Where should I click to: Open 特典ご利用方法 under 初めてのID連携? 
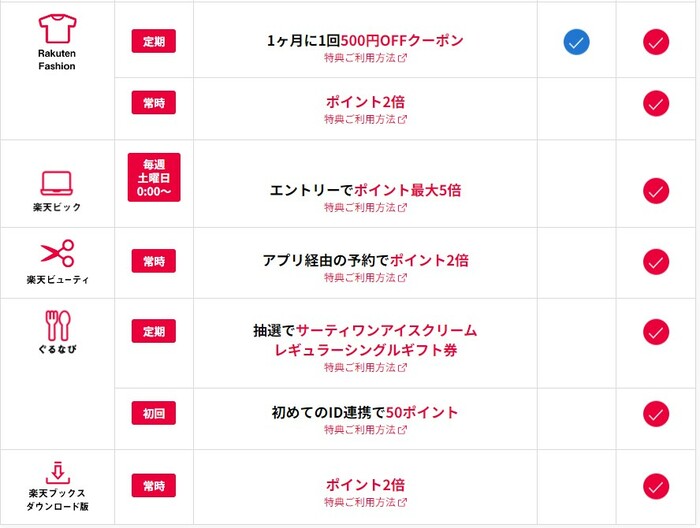tap(365, 430)
